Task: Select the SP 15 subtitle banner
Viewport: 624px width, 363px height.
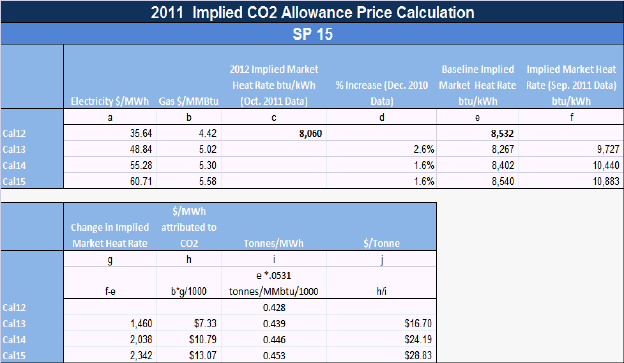Action: click(x=312, y=34)
